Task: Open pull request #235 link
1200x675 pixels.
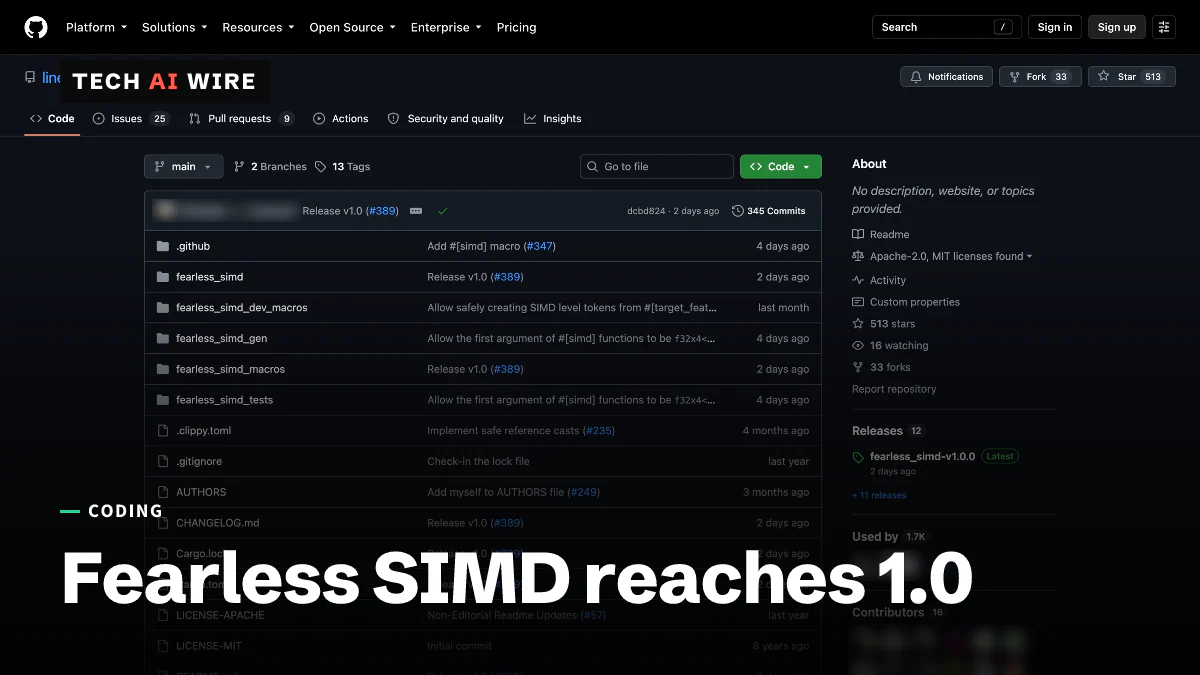Action: pyautogui.click(x=599, y=431)
